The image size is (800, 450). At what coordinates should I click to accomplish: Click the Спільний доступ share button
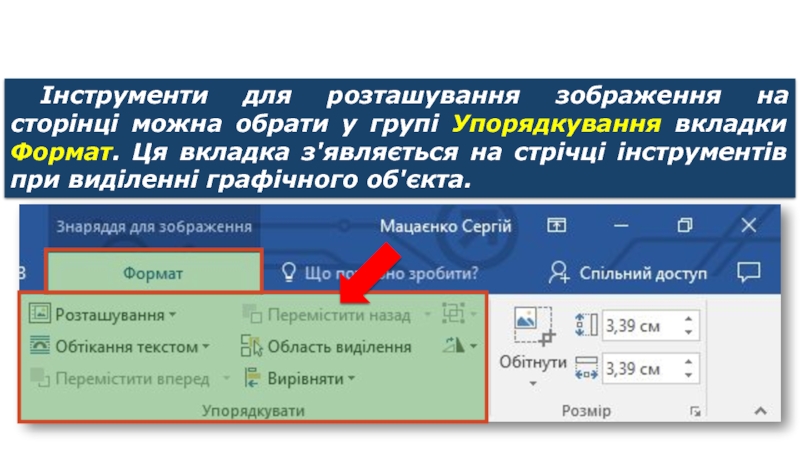click(643, 273)
